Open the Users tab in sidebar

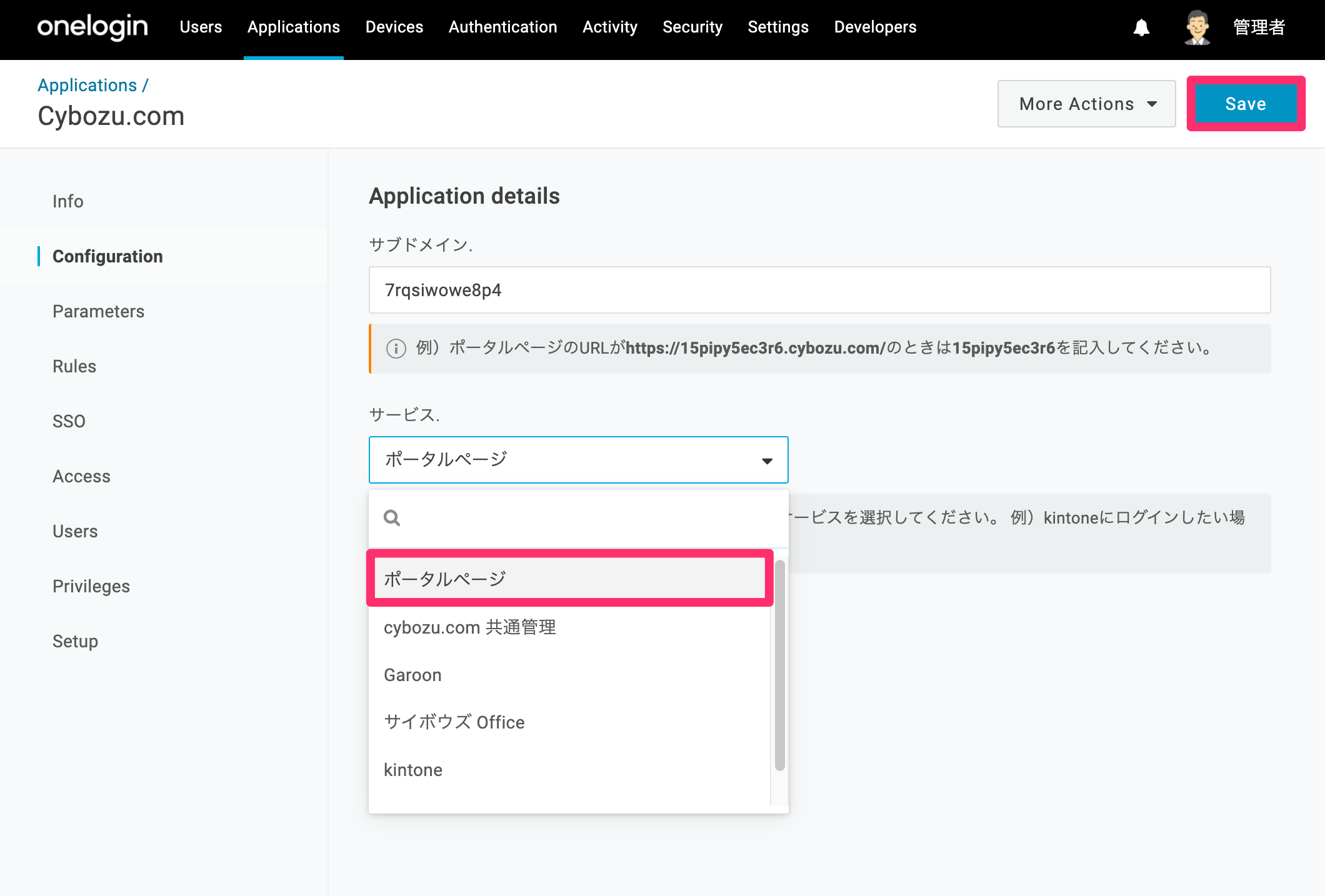(75, 531)
